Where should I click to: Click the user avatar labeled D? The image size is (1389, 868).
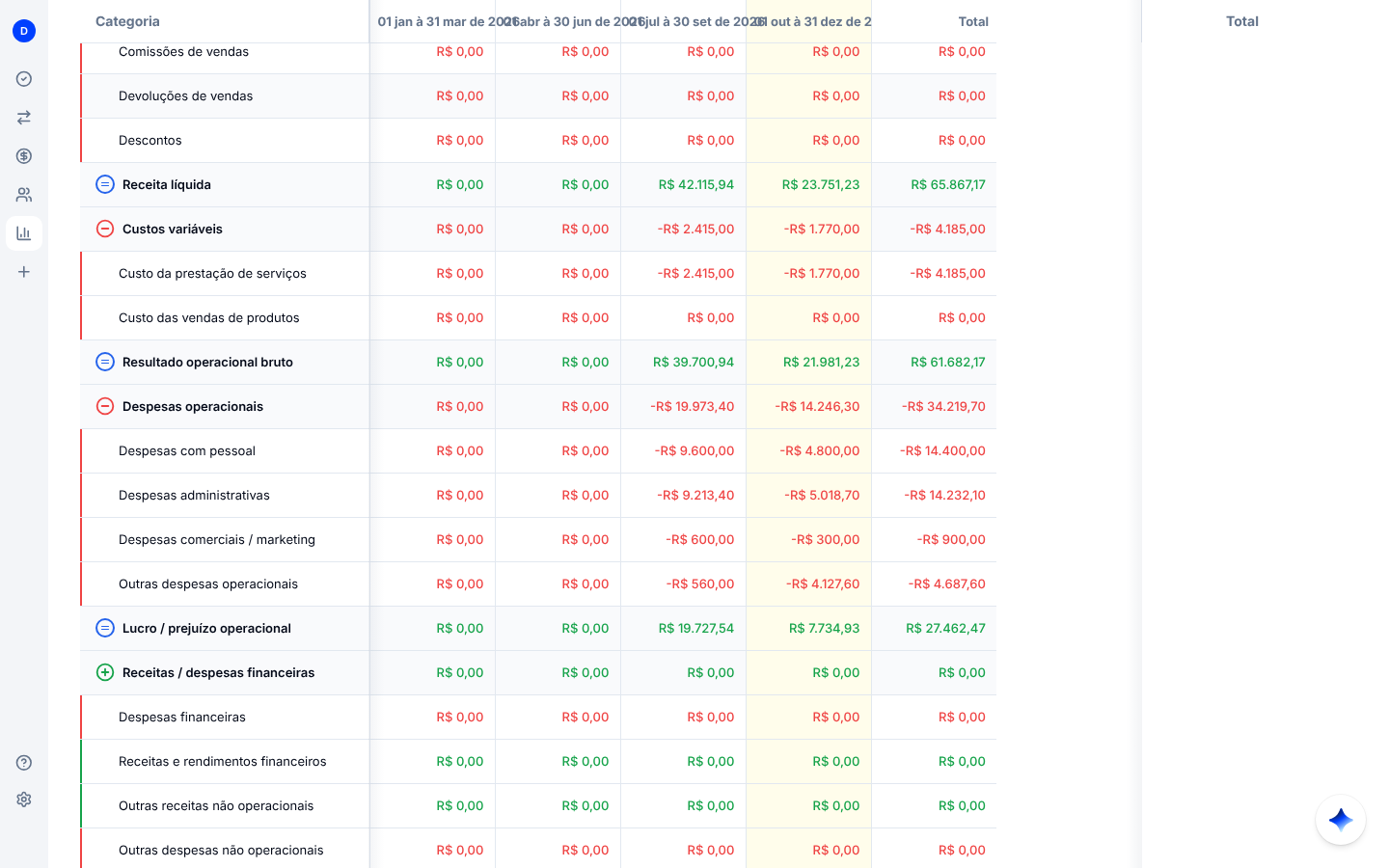(x=24, y=31)
